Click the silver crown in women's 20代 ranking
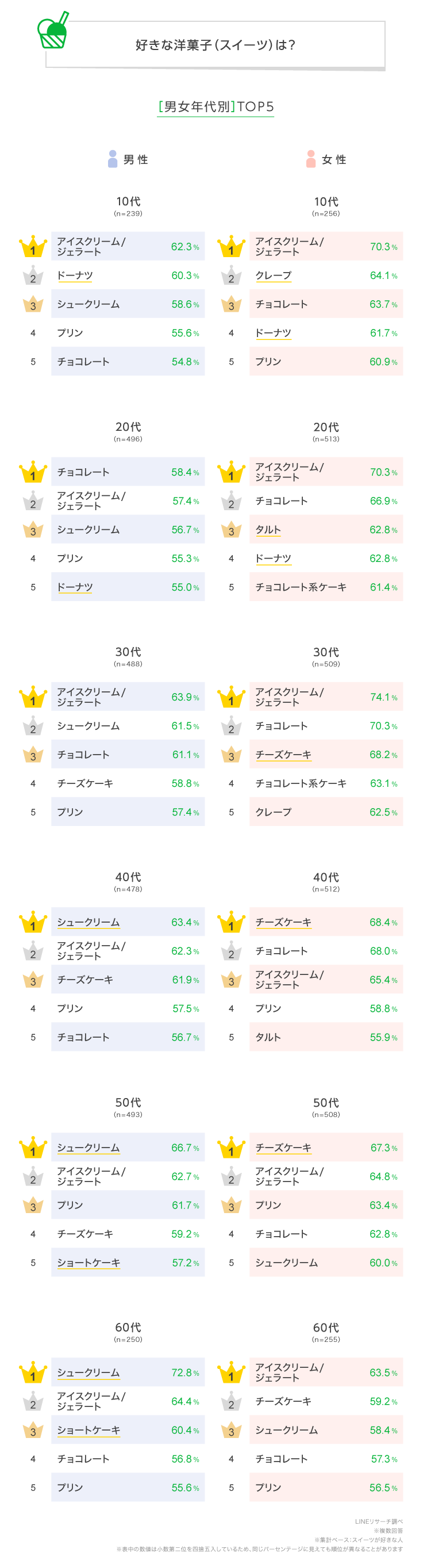Screen dimensions: 431x1568 [231, 501]
